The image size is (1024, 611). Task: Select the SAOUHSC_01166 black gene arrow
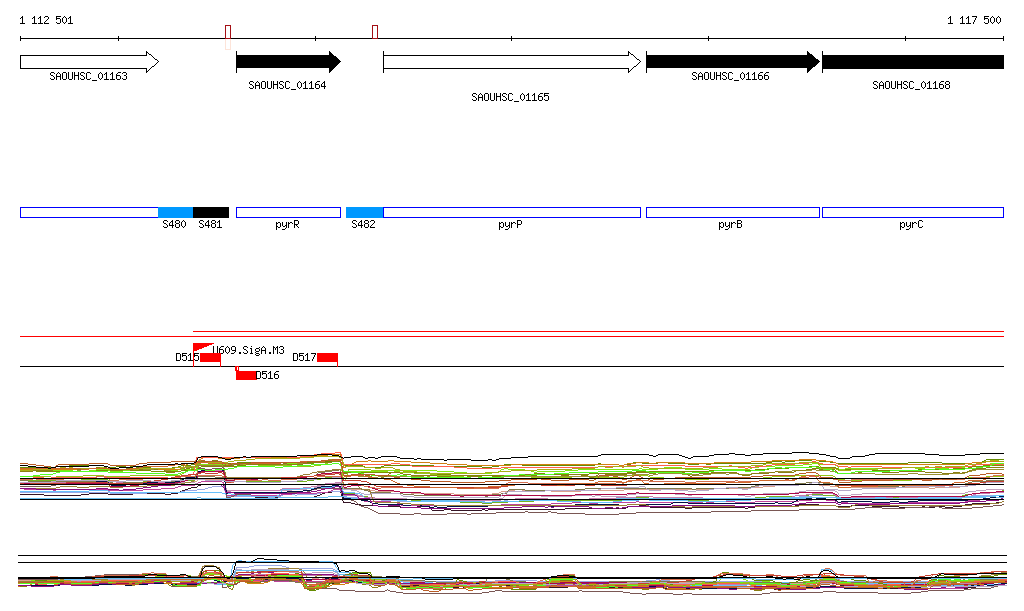pos(732,62)
